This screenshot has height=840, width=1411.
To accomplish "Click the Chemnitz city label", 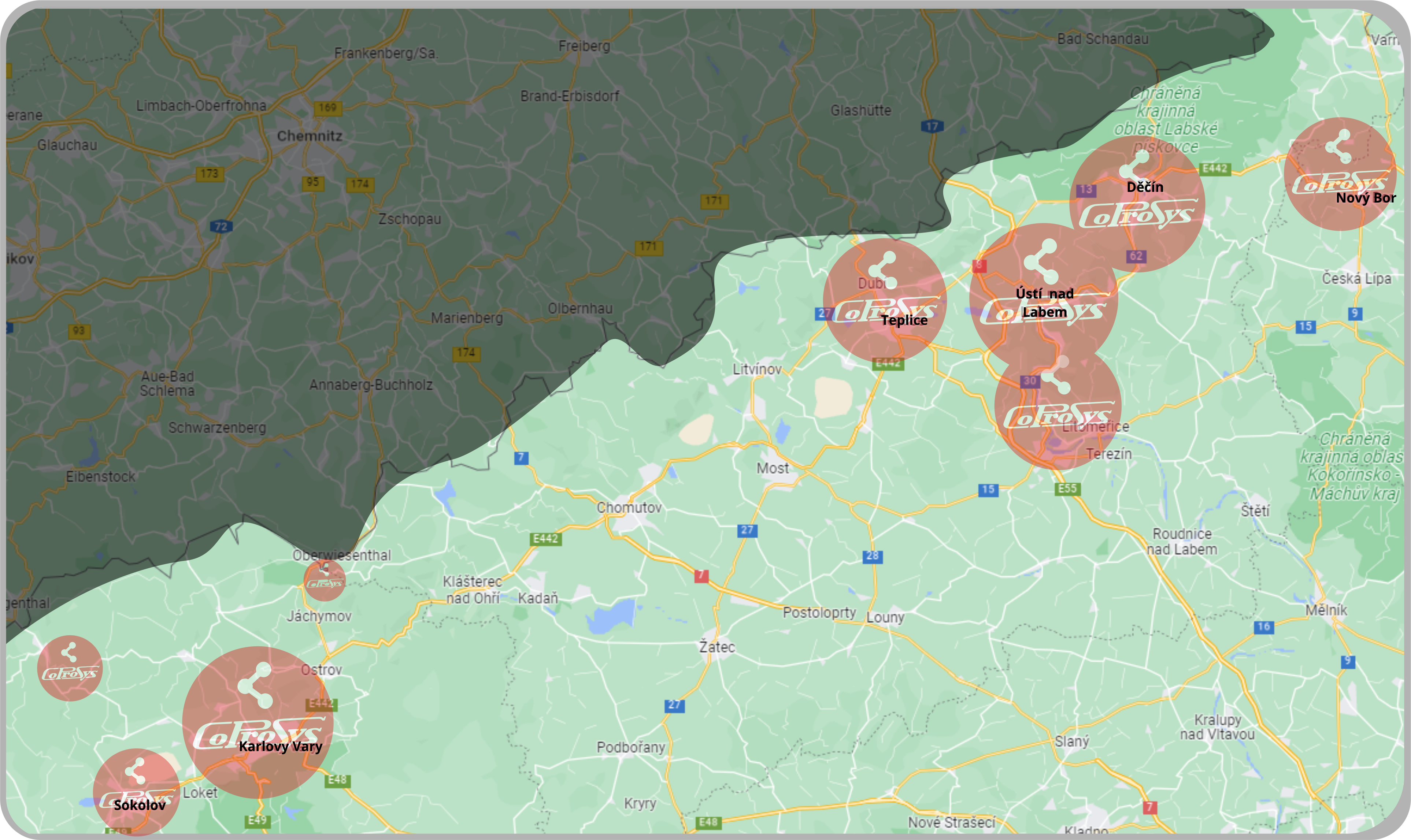I will tap(310, 136).
